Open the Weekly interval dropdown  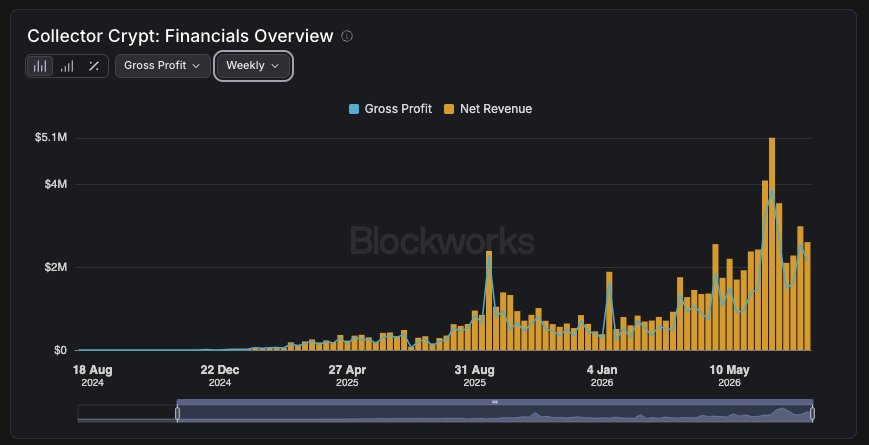point(253,65)
